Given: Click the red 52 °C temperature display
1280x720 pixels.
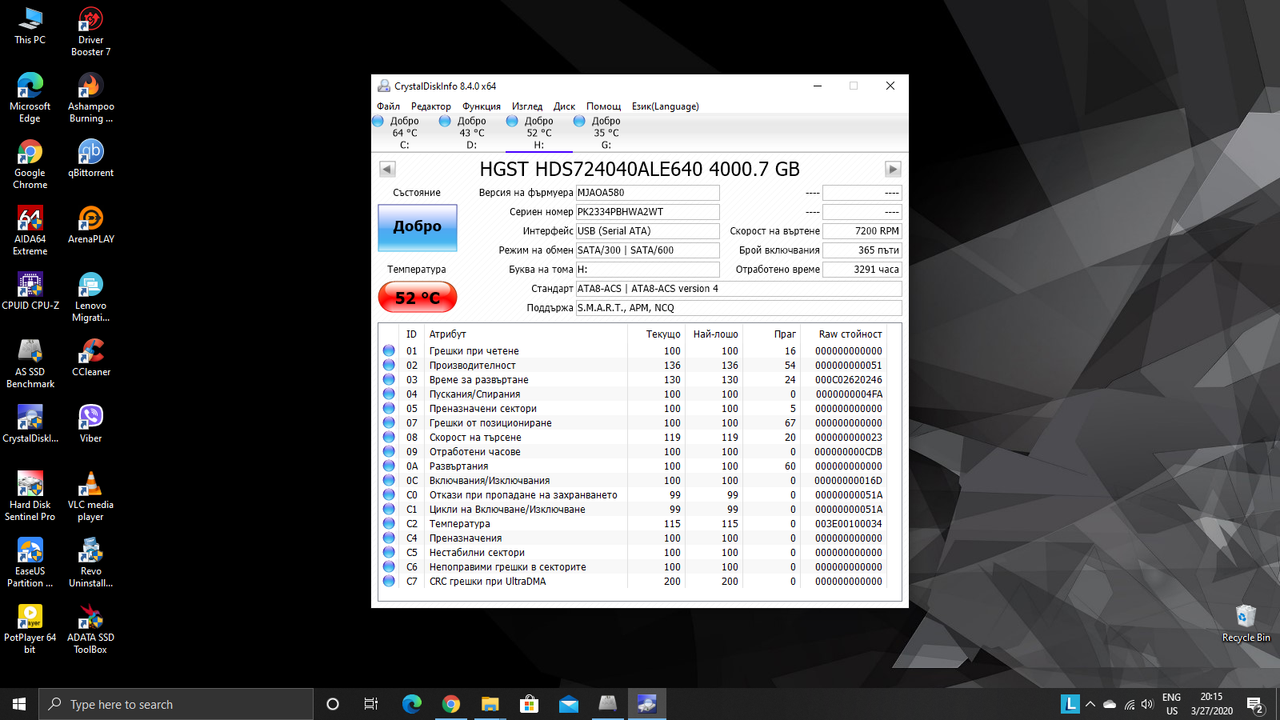Looking at the screenshot, I should tap(417, 297).
